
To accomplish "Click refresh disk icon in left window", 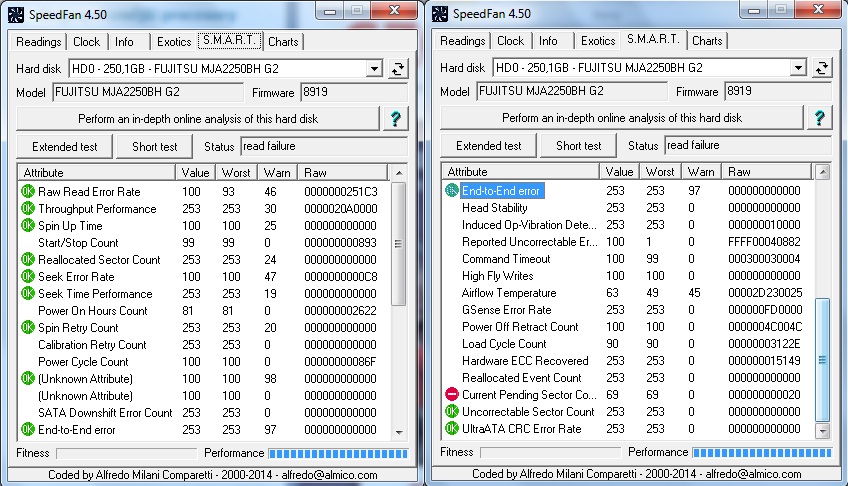I will point(398,69).
